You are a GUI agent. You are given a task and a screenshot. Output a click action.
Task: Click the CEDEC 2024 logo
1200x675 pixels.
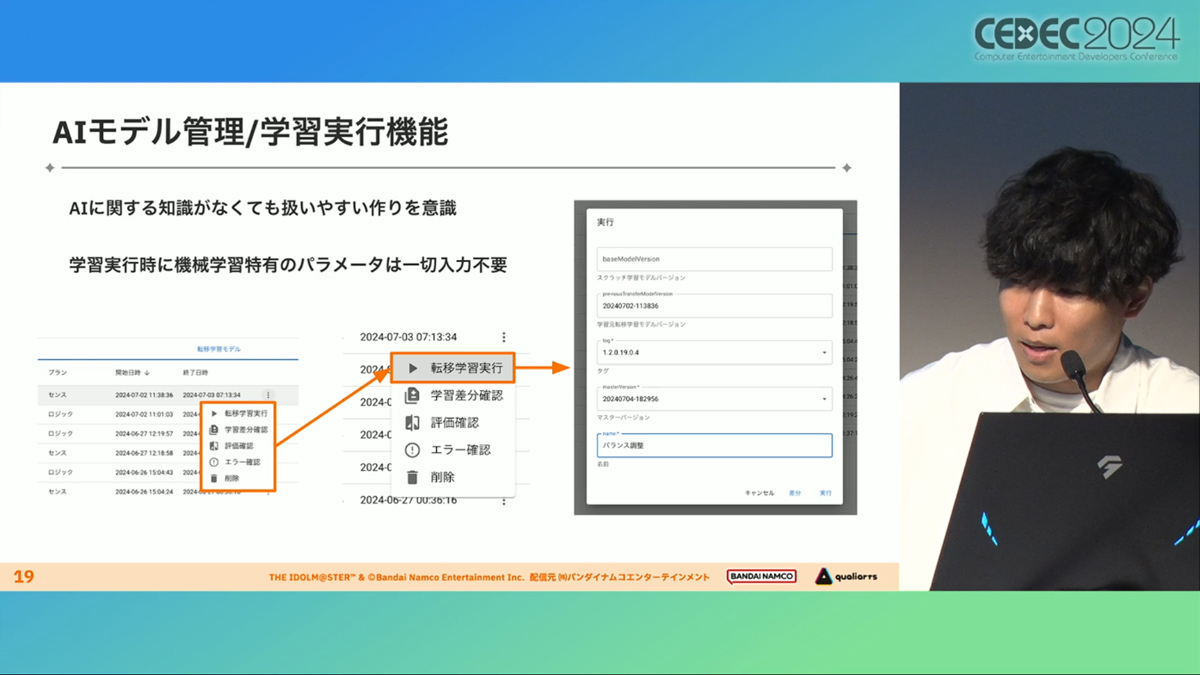coord(1076,39)
